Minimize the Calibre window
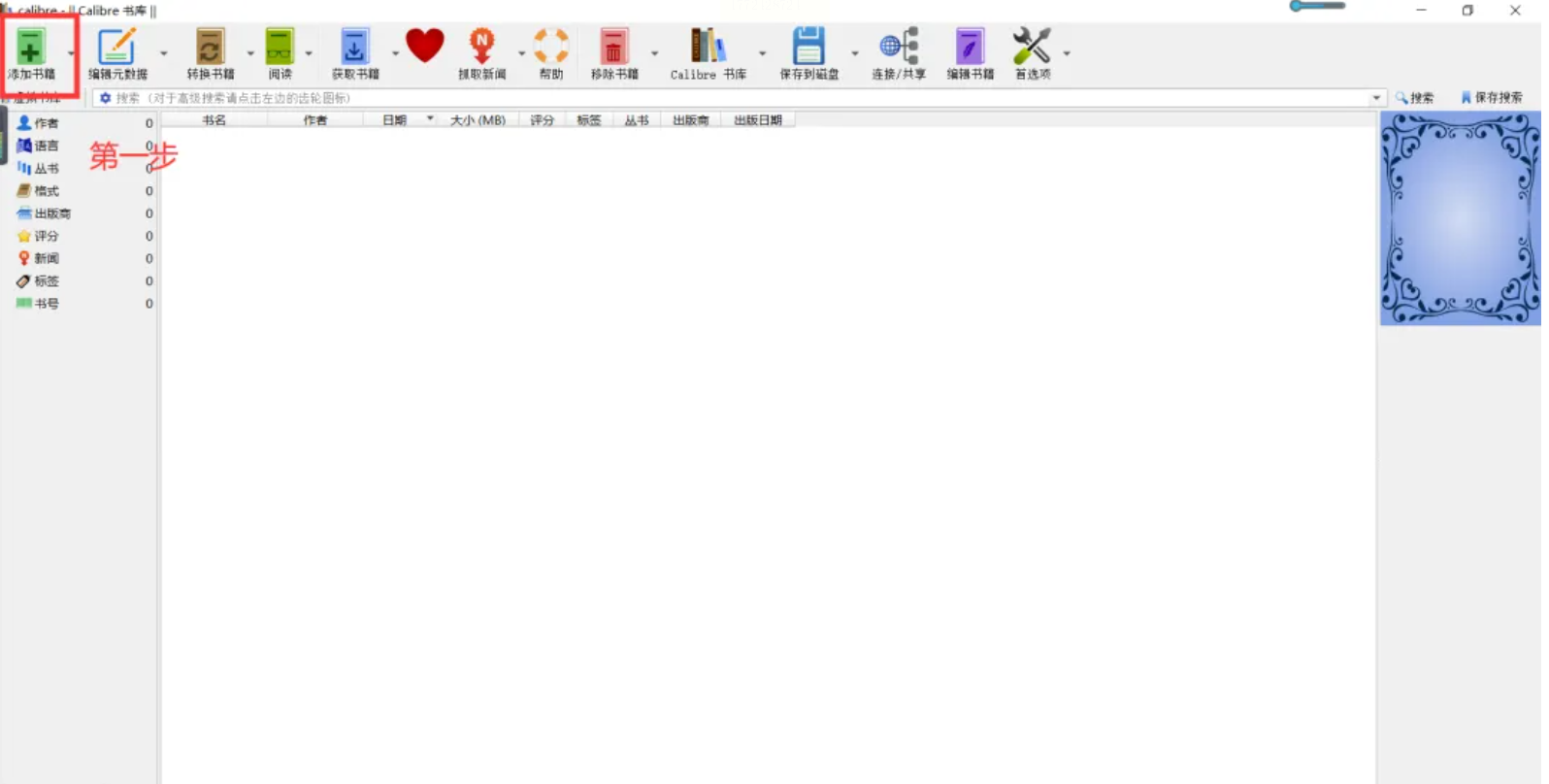Image resolution: width=1549 pixels, height=784 pixels. (1421, 11)
